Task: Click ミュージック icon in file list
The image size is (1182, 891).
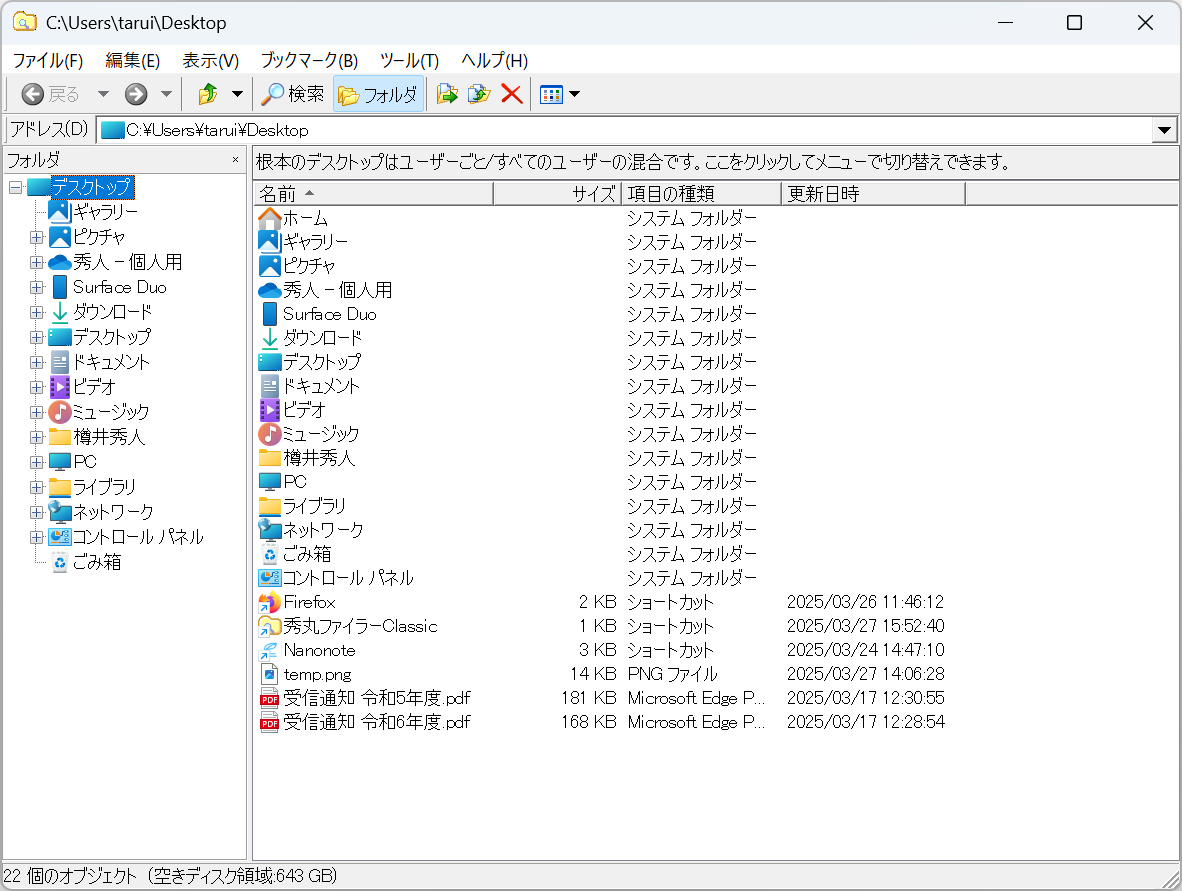Action: (x=269, y=434)
